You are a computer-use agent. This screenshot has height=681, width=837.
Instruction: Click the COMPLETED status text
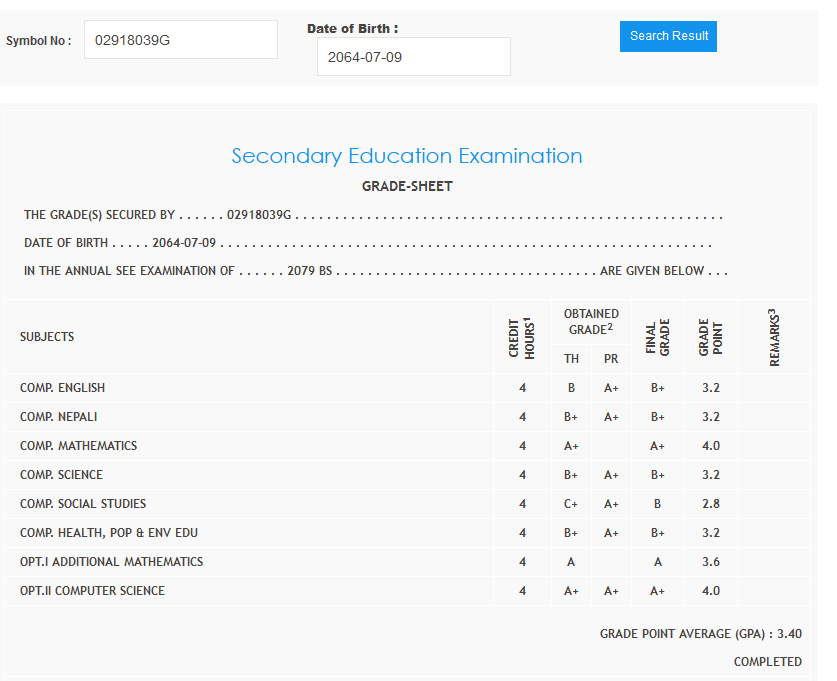[x=767, y=662]
